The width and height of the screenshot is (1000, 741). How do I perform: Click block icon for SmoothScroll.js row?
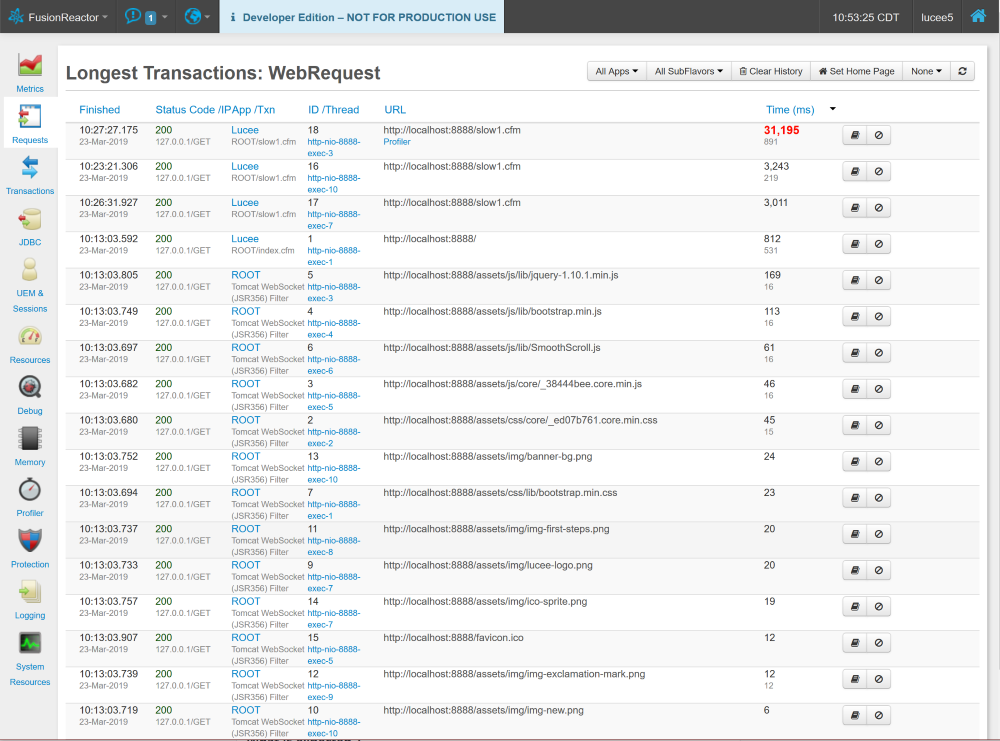[x=879, y=353]
